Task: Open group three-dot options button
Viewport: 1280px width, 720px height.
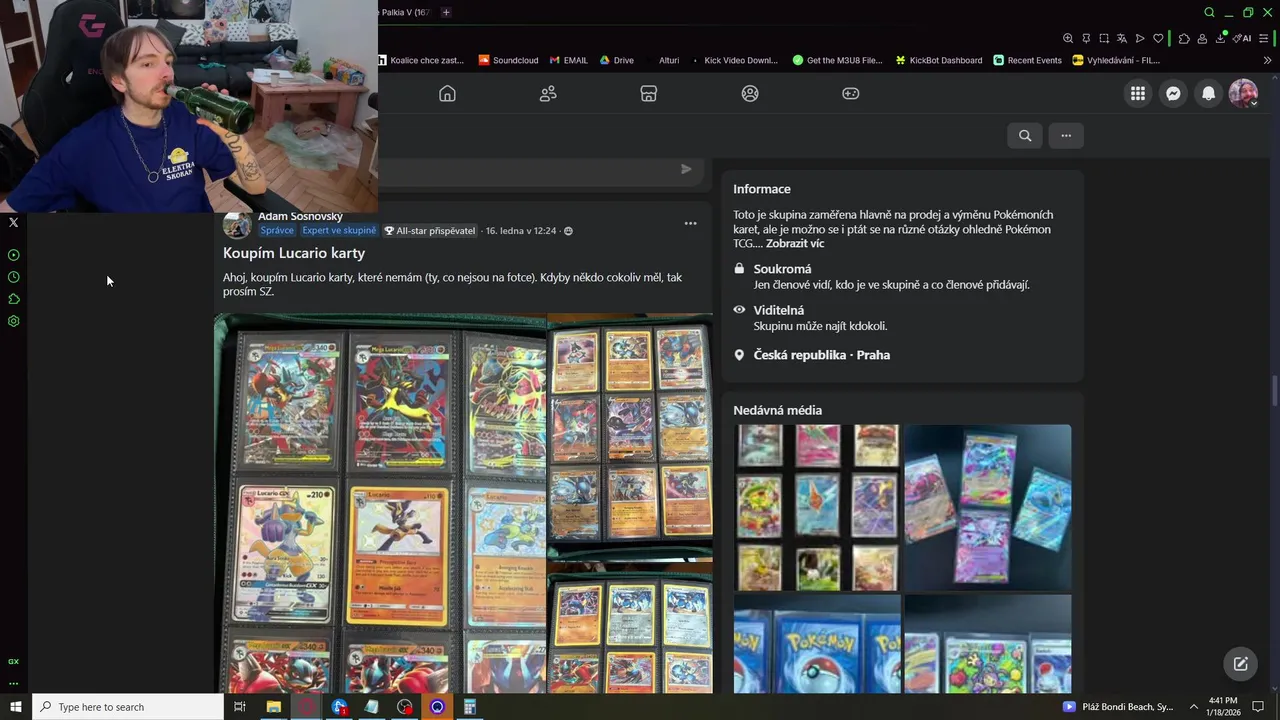Action: click(x=1066, y=135)
